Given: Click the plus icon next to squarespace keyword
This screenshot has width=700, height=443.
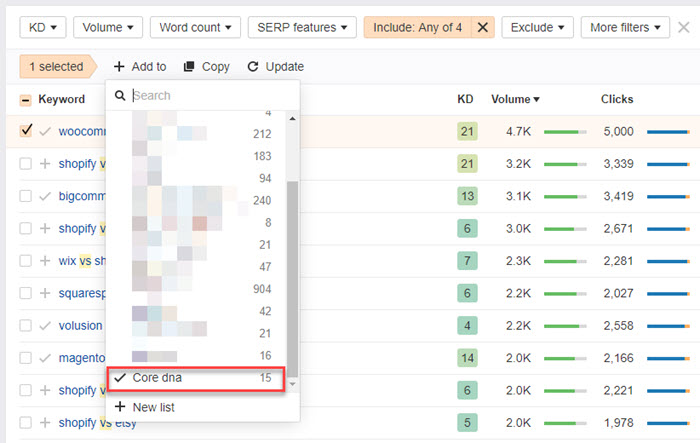Looking at the screenshot, I should tap(45, 293).
